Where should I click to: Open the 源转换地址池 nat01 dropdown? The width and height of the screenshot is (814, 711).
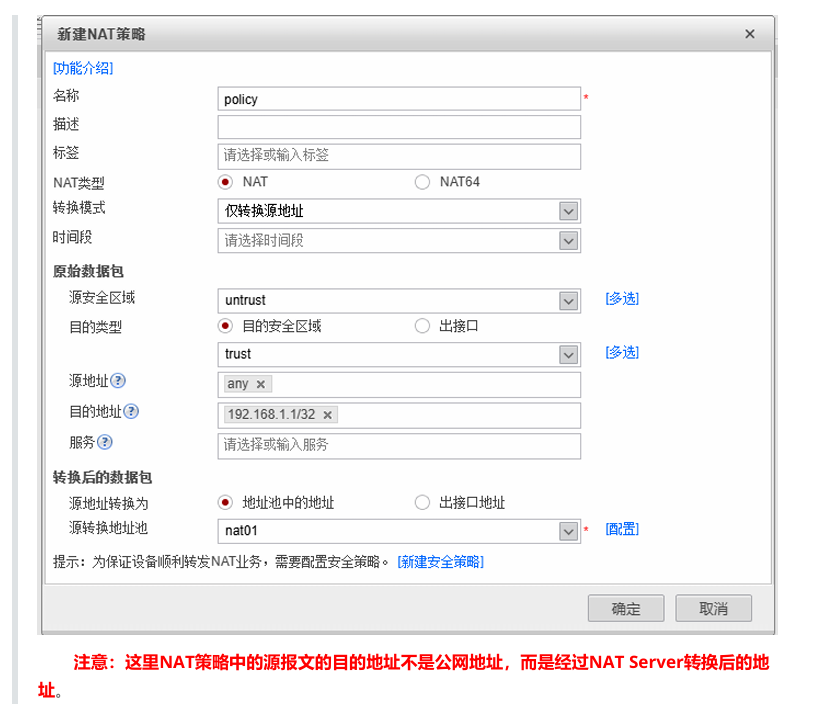point(569,531)
